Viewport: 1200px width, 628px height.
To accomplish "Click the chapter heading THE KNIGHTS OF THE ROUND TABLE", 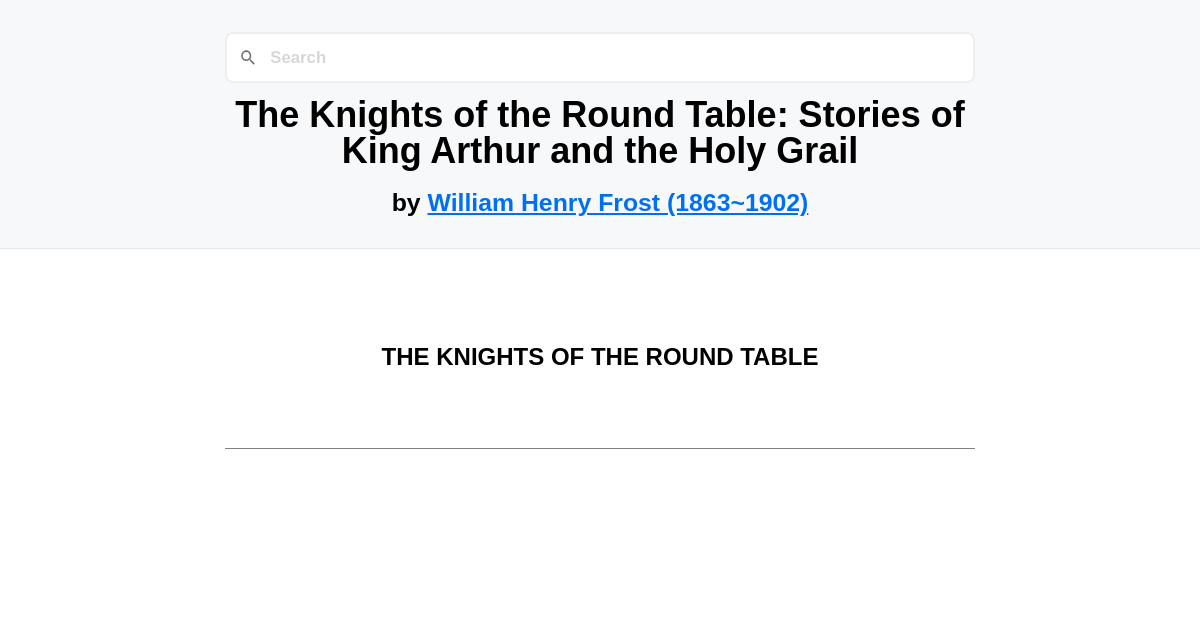I will coord(599,357).
